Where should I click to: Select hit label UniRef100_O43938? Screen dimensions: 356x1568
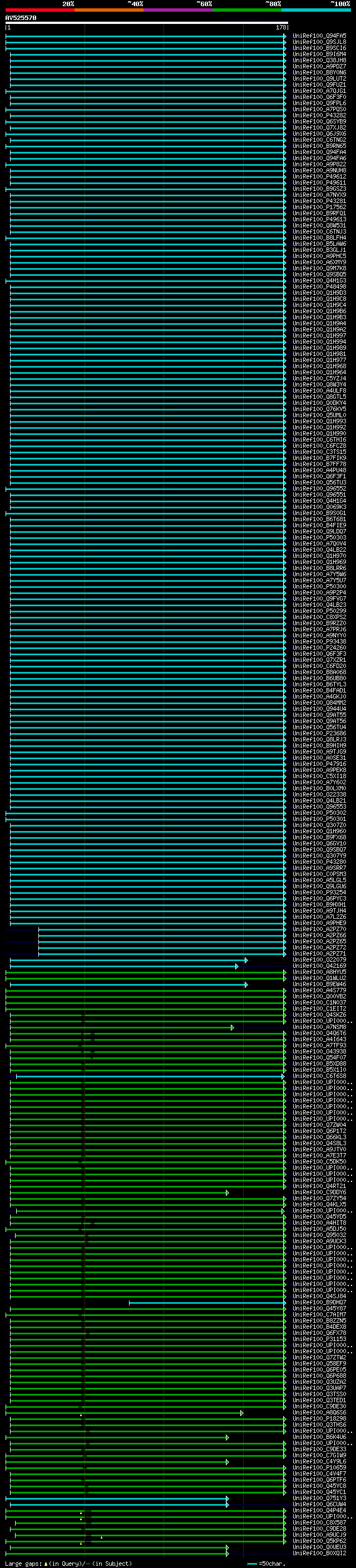click(319, 1051)
